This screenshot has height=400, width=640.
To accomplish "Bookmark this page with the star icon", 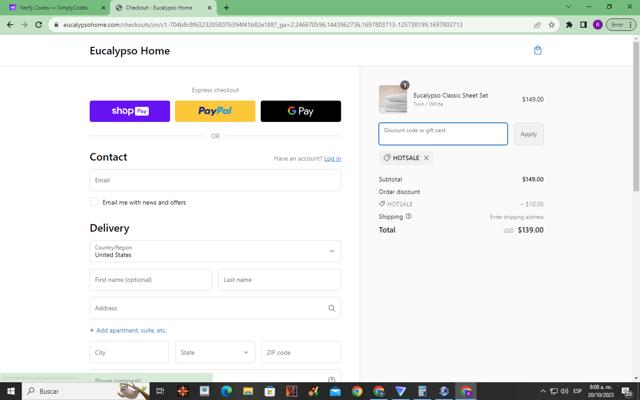I will pyautogui.click(x=551, y=25).
